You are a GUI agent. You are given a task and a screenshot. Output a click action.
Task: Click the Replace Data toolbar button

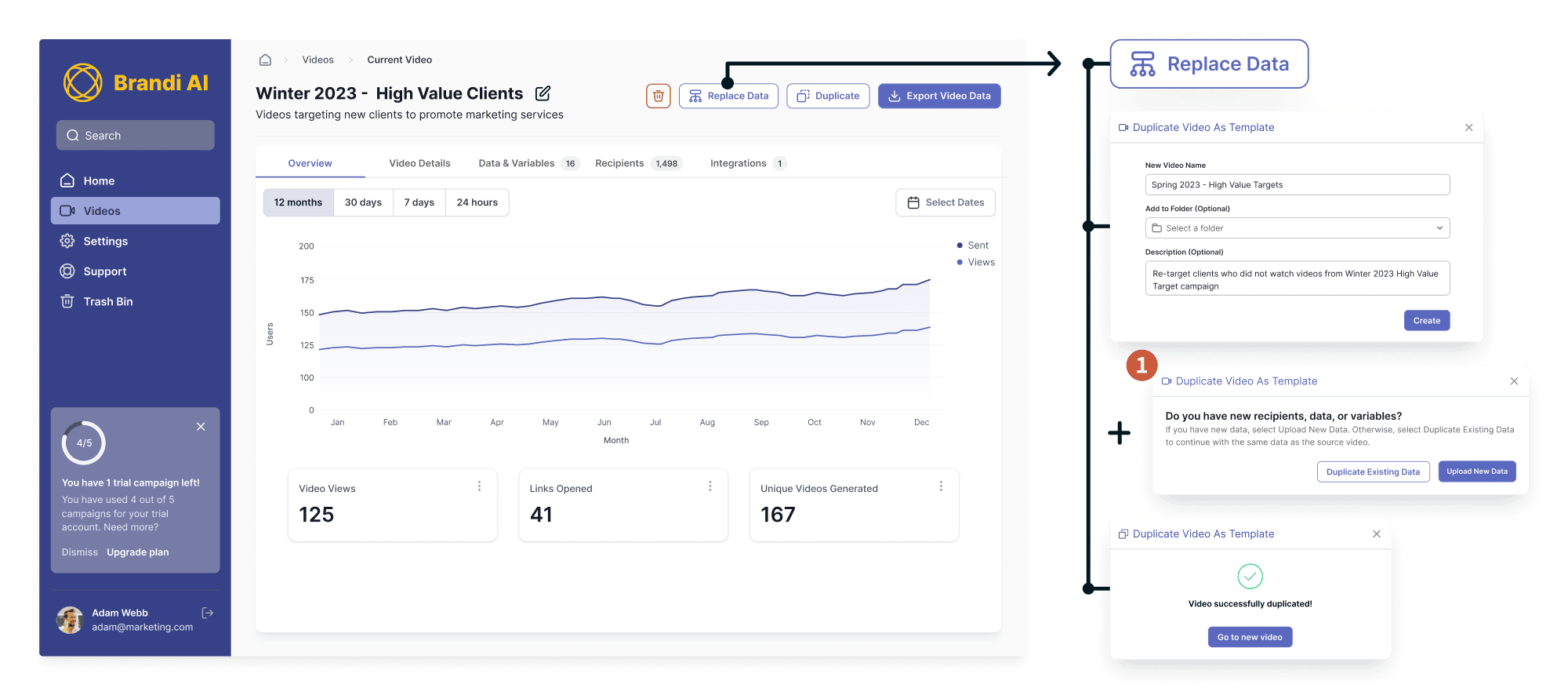(728, 96)
